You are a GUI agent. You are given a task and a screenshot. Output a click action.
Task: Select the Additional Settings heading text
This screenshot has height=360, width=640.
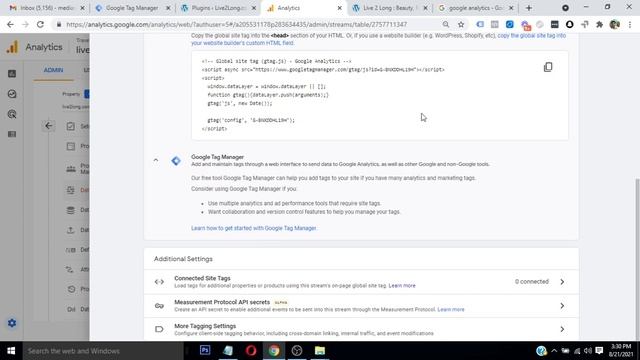point(183,259)
